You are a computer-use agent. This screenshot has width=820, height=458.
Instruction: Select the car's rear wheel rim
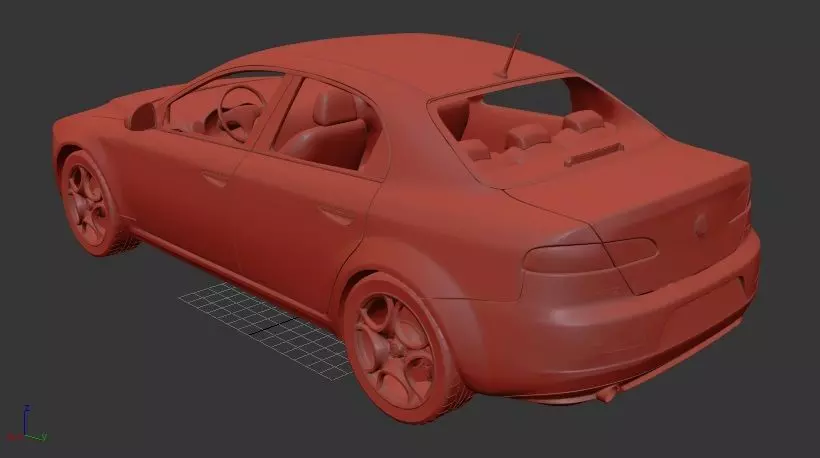click(393, 349)
